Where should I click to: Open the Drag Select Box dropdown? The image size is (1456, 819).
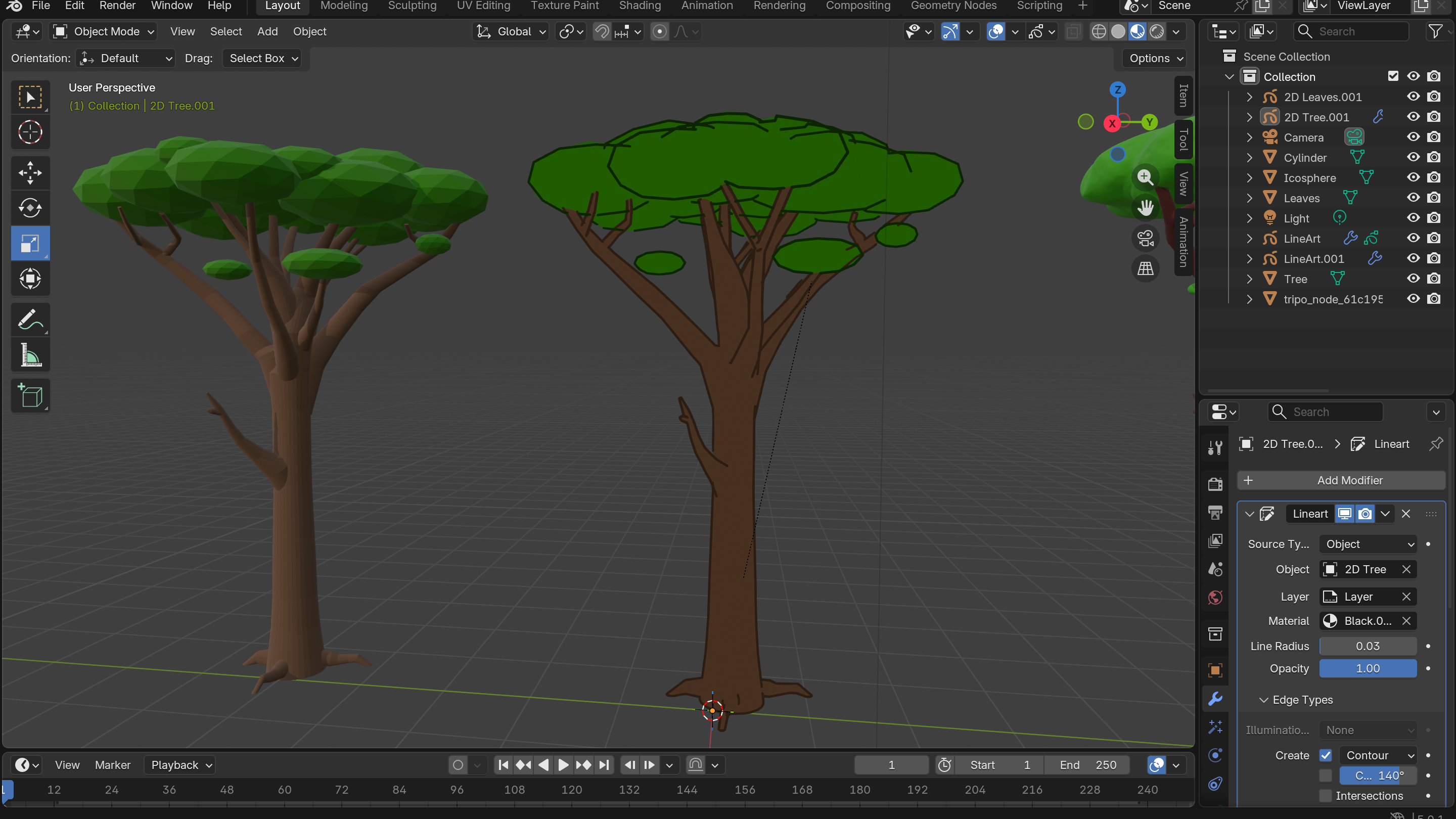[262, 58]
